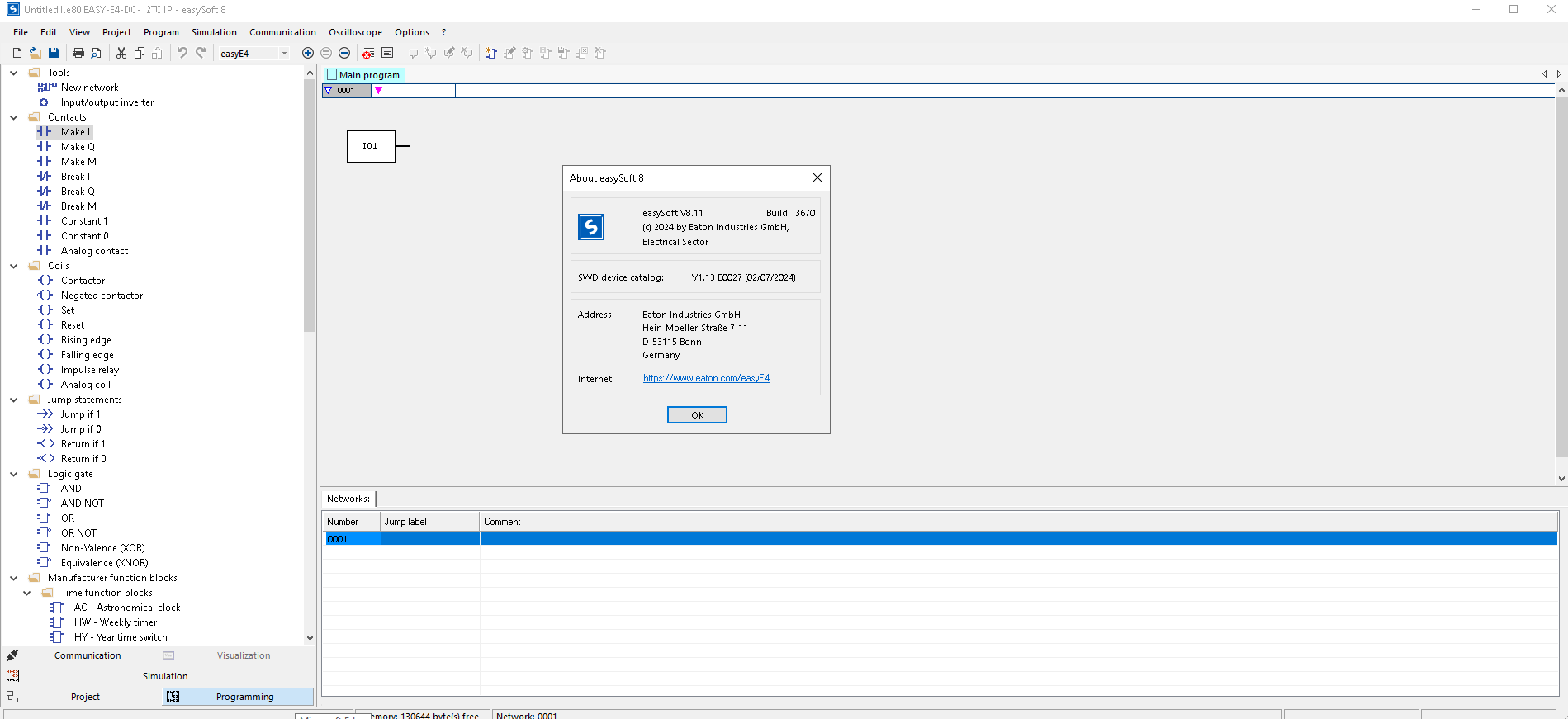Save project with floppy disk icon
The width and height of the screenshot is (1568, 719).
coord(54,53)
